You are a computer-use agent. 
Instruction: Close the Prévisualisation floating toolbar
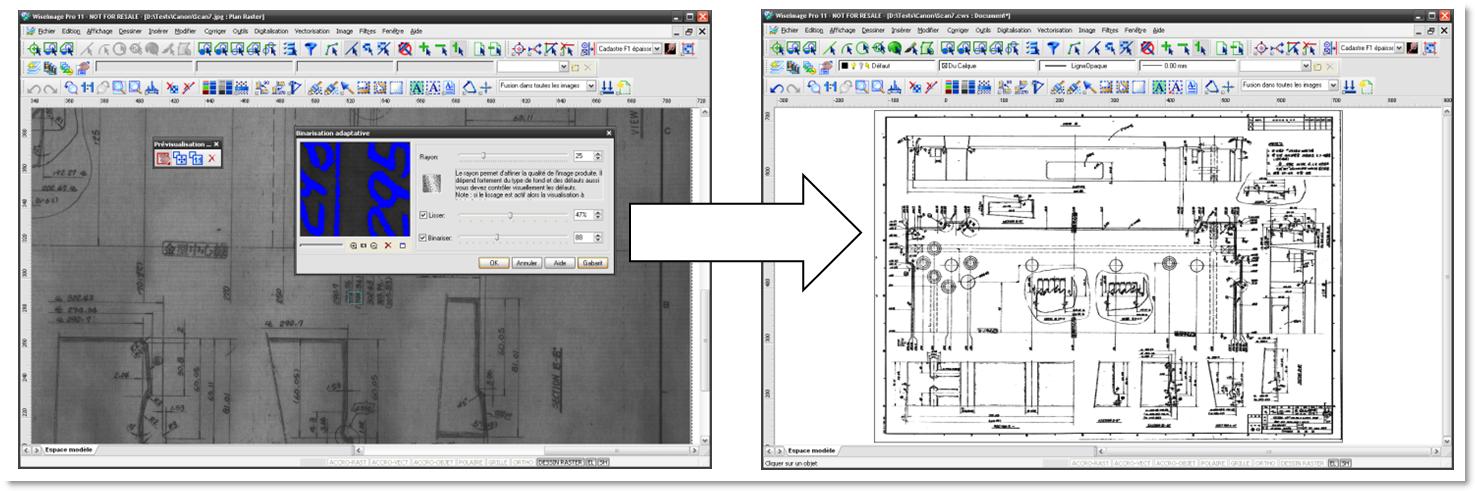pyautogui.click(x=216, y=144)
